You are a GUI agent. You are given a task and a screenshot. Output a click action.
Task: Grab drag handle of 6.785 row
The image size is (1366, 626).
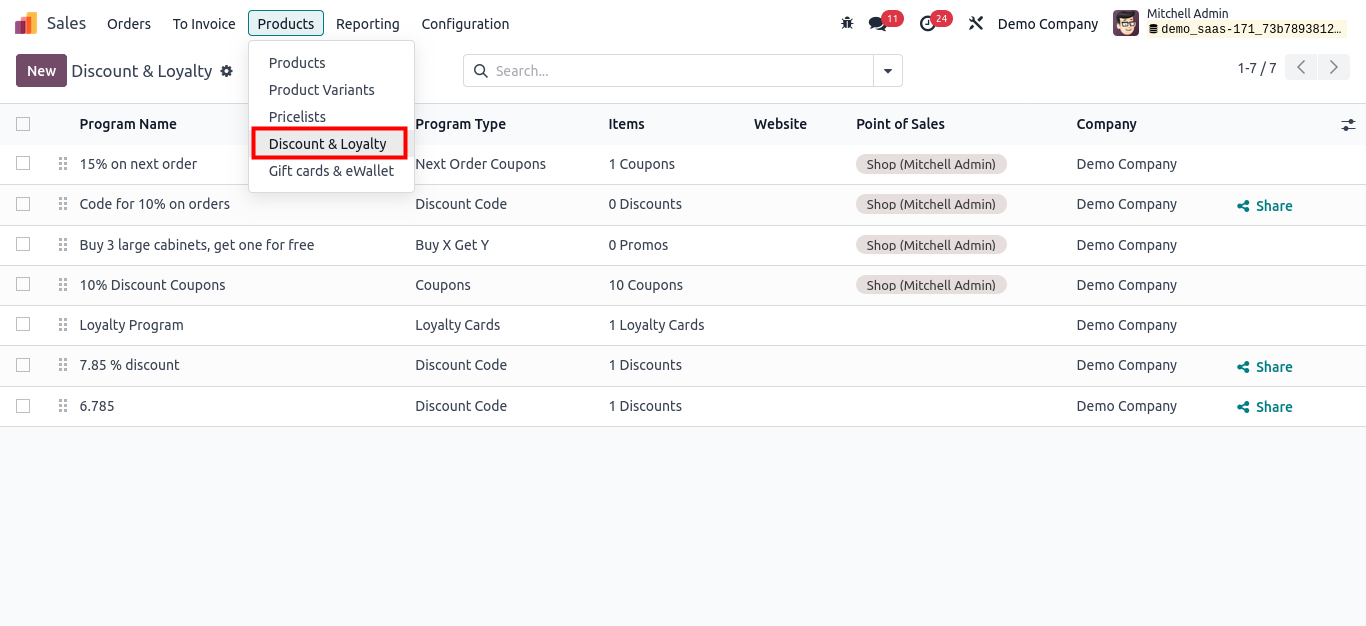point(63,406)
